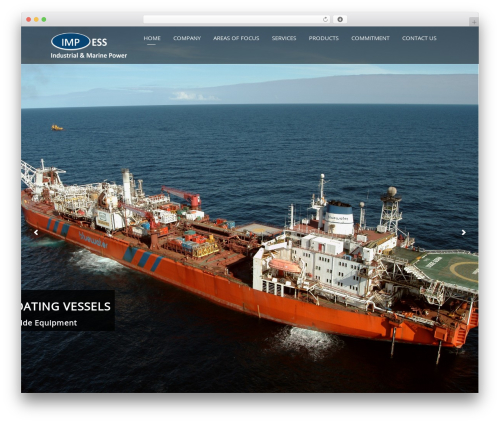The width and height of the screenshot is (500, 423).
Task: Click the yellow minimize window dot
Action: (36, 19)
